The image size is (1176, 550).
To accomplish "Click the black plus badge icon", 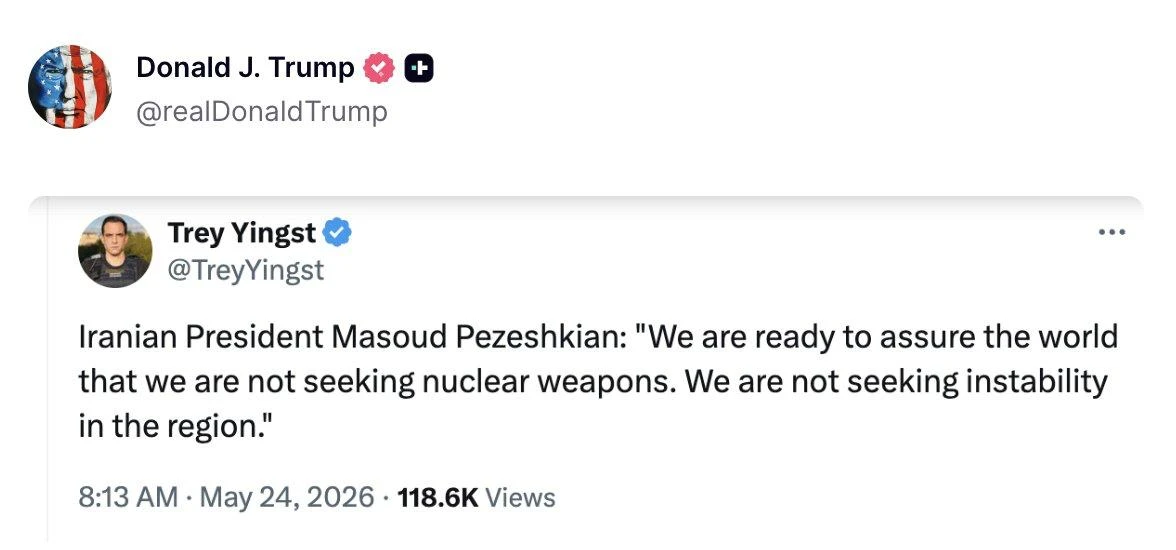I will tap(419, 69).
